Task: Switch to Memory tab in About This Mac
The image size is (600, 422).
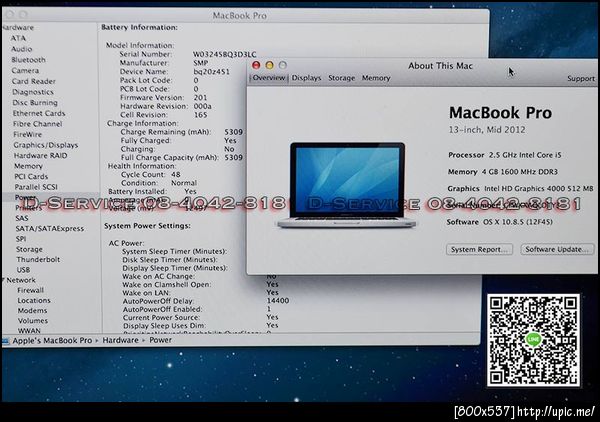Action: pyautogui.click(x=376, y=78)
